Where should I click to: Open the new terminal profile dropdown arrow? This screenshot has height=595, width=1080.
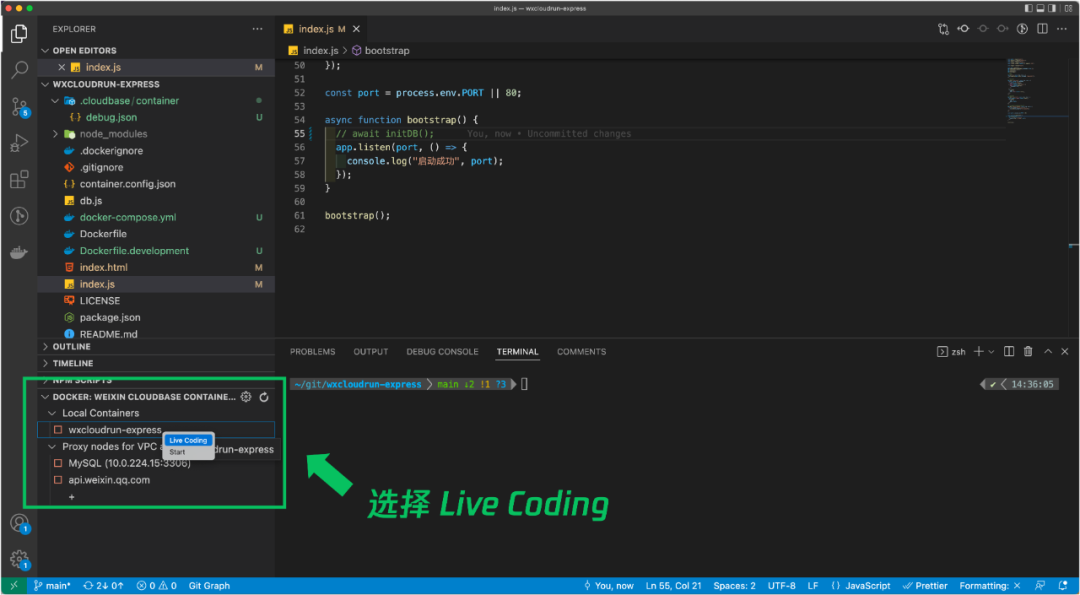(991, 352)
